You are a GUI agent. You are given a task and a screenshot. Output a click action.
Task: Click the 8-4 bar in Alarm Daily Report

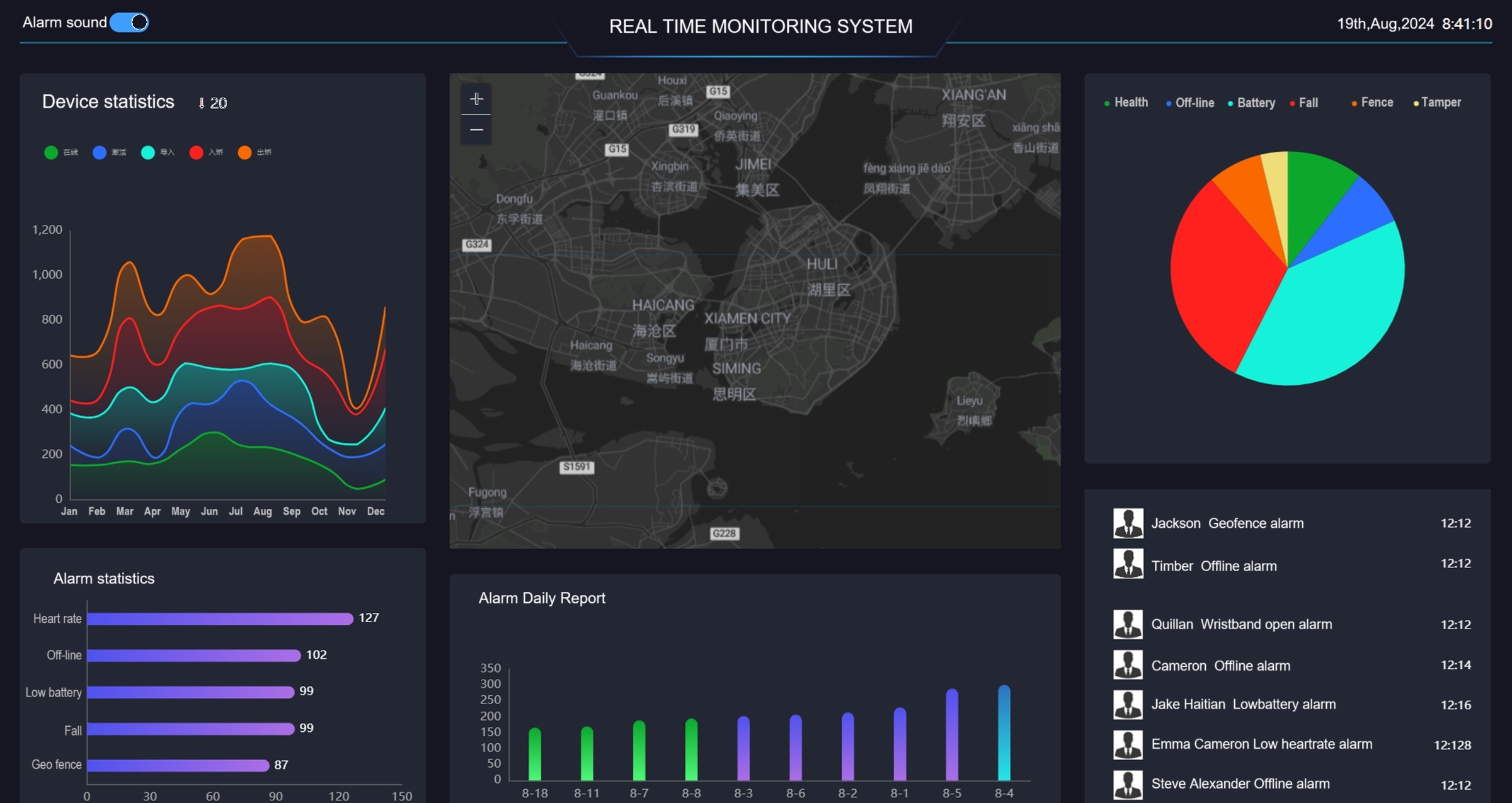pyautogui.click(x=1004, y=734)
